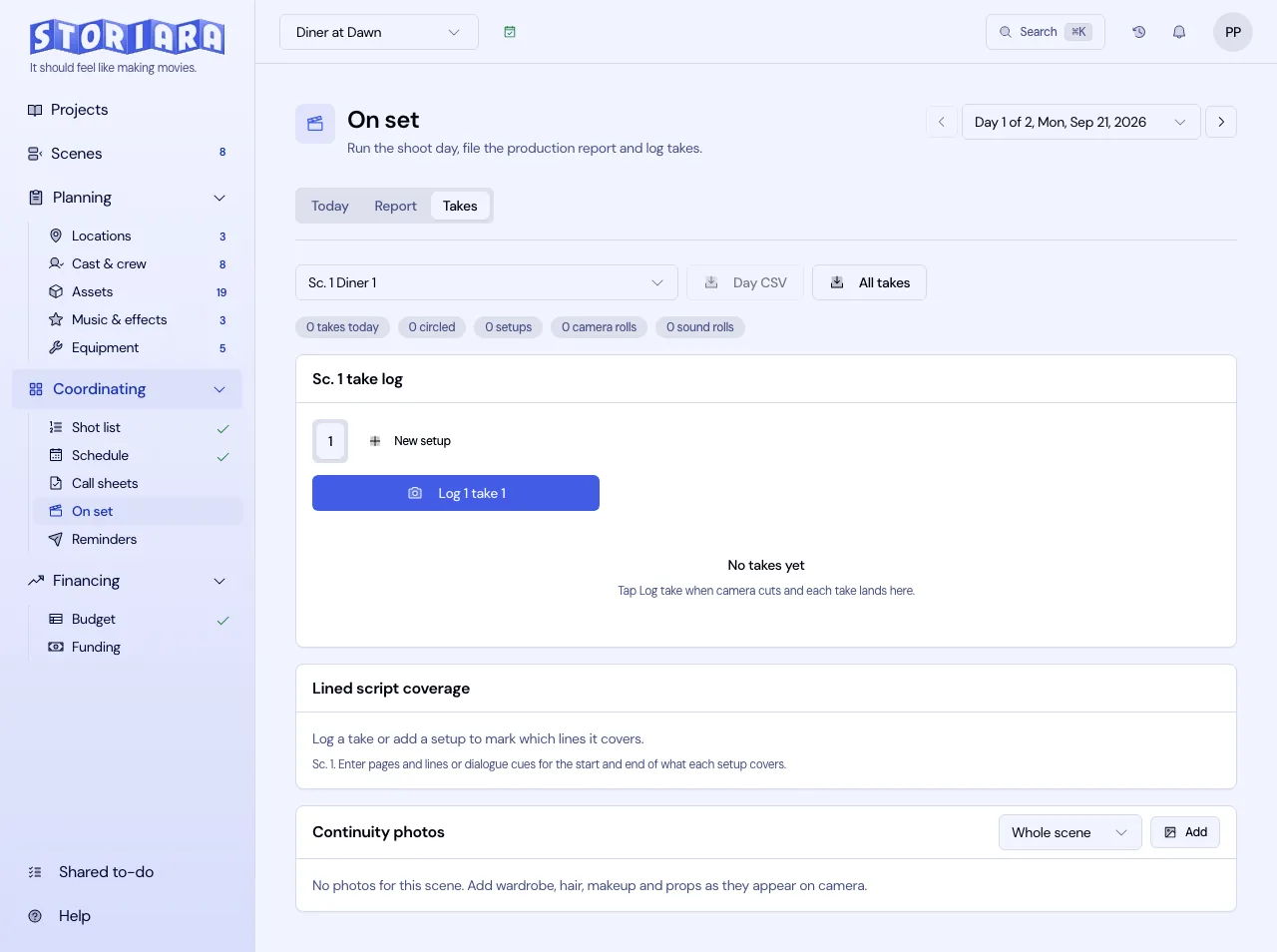Viewport: 1277px width, 952px height.
Task: Collapse the Planning section chevron
Action: (219, 198)
